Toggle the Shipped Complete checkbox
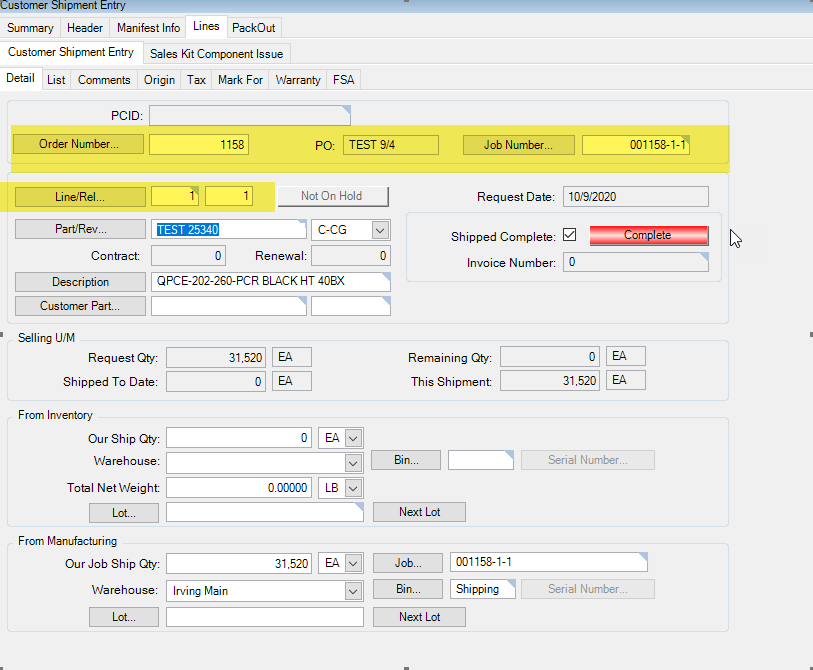 click(569, 234)
